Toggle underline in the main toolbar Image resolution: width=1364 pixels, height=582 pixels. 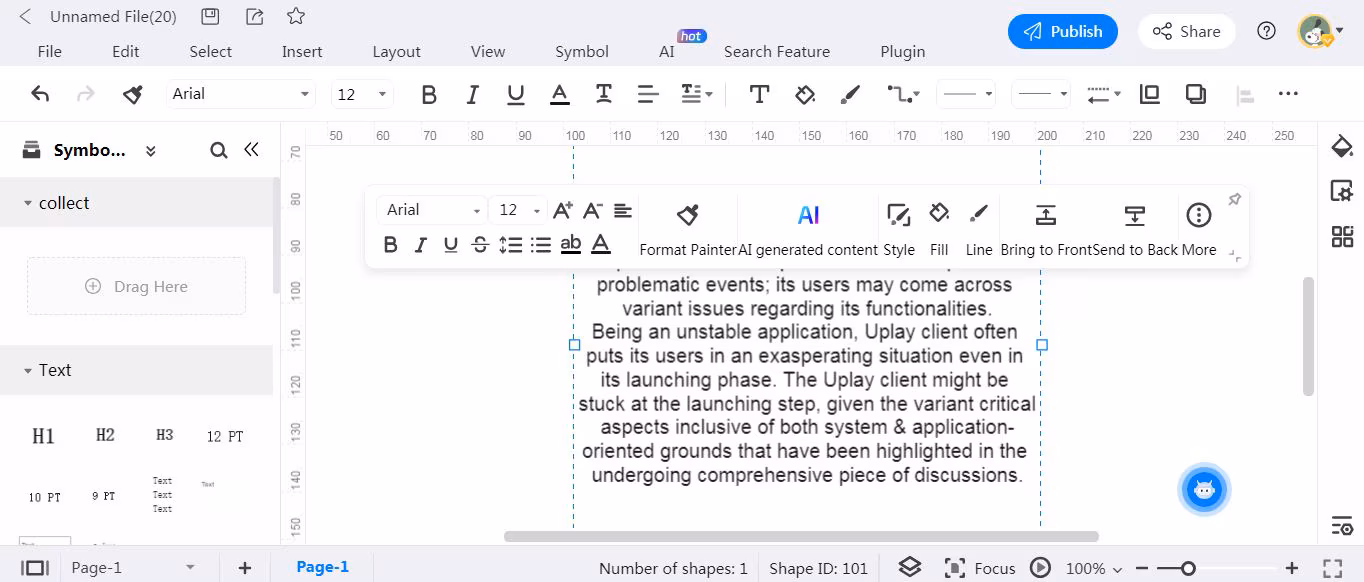516,94
